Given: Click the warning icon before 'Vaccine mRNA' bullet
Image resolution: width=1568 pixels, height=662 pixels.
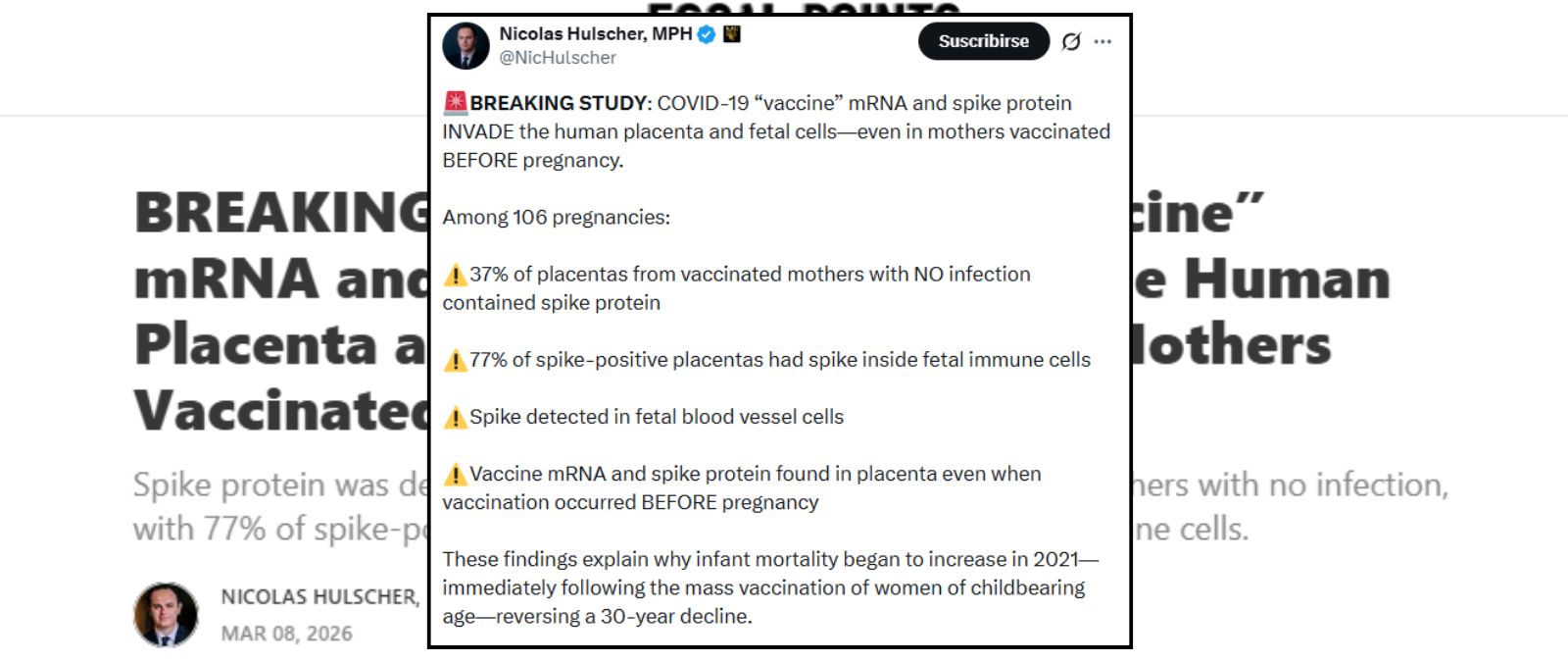Looking at the screenshot, I should (455, 474).
